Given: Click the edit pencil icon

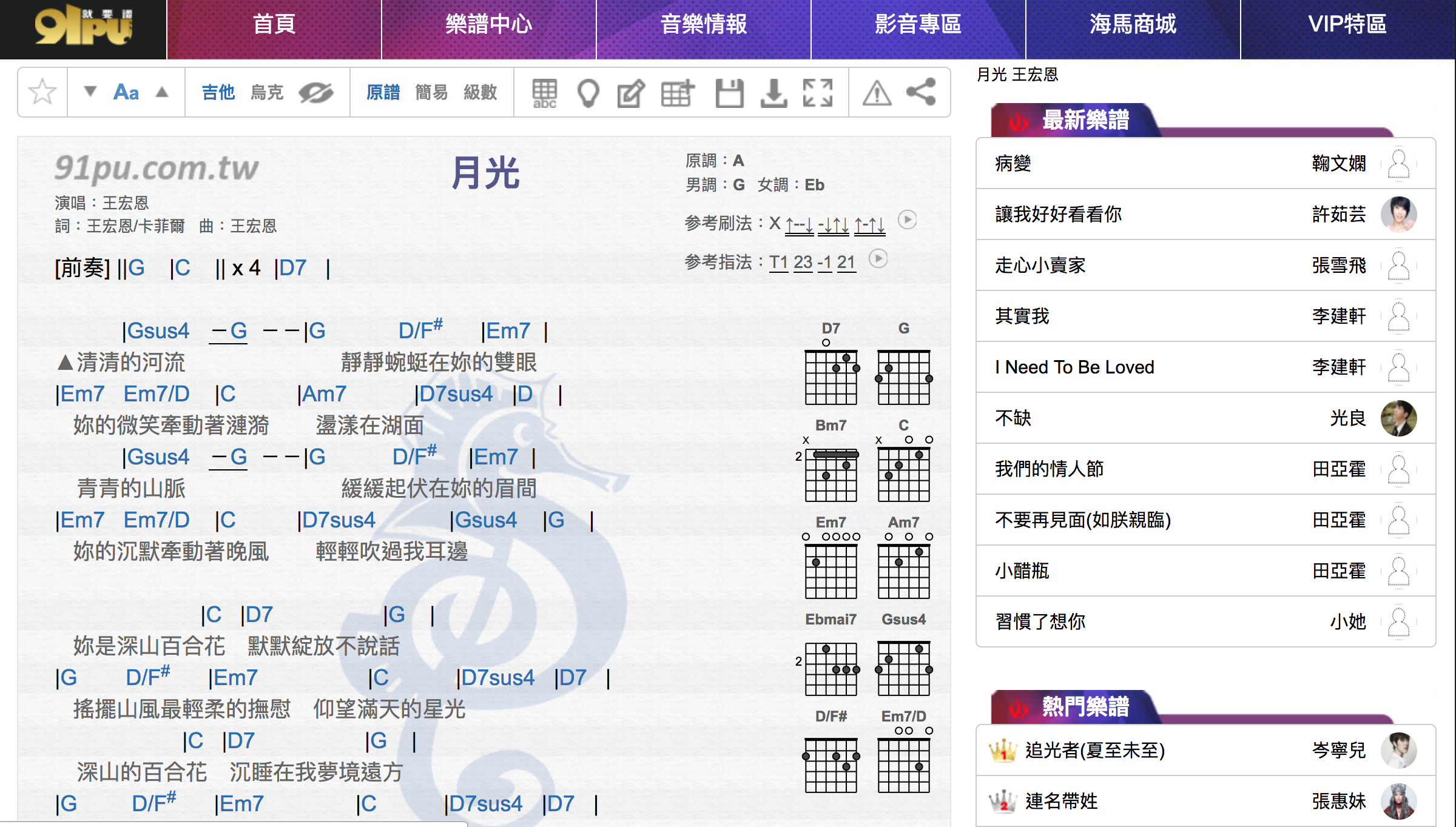Looking at the screenshot, I should (632, 93).
